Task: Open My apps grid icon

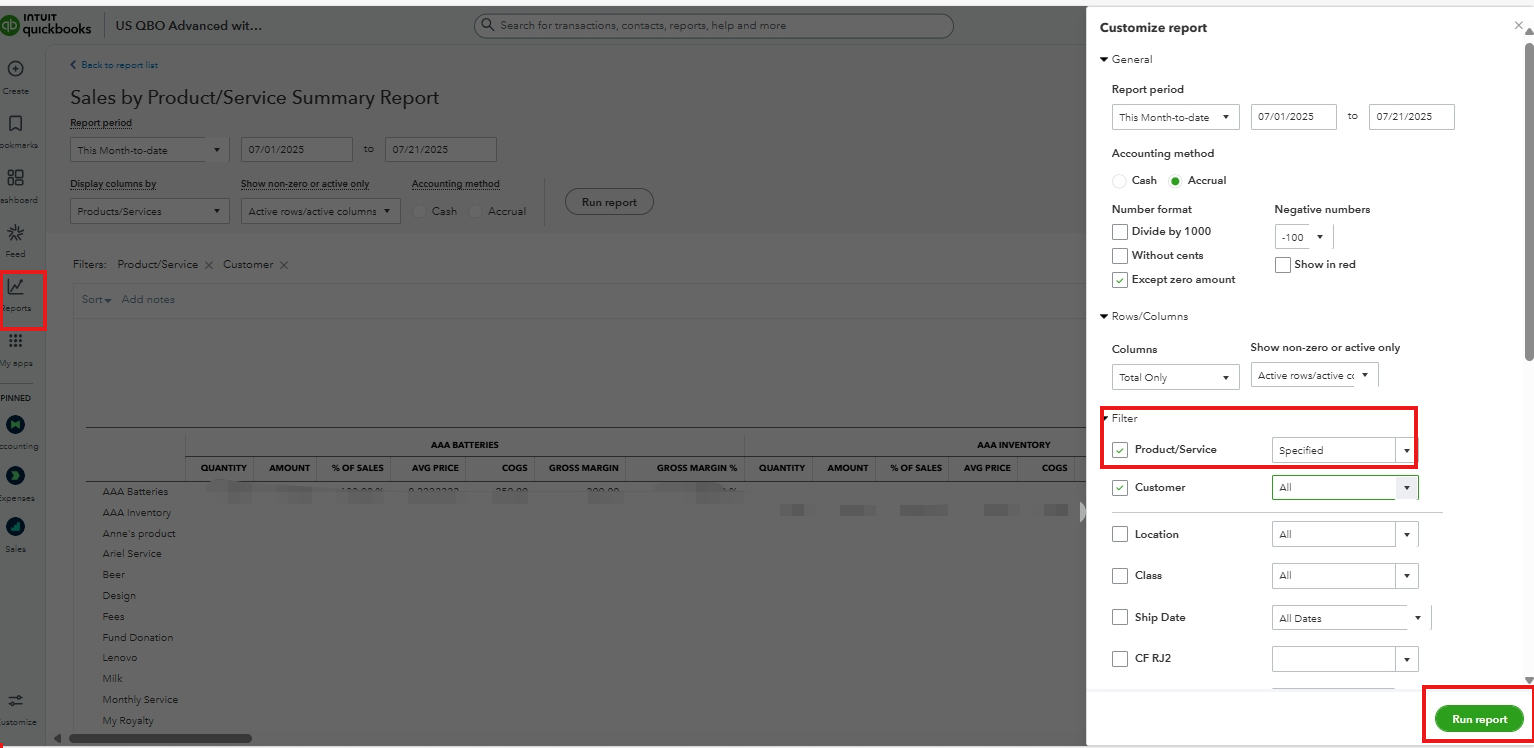Action: (x=15, y=341)
